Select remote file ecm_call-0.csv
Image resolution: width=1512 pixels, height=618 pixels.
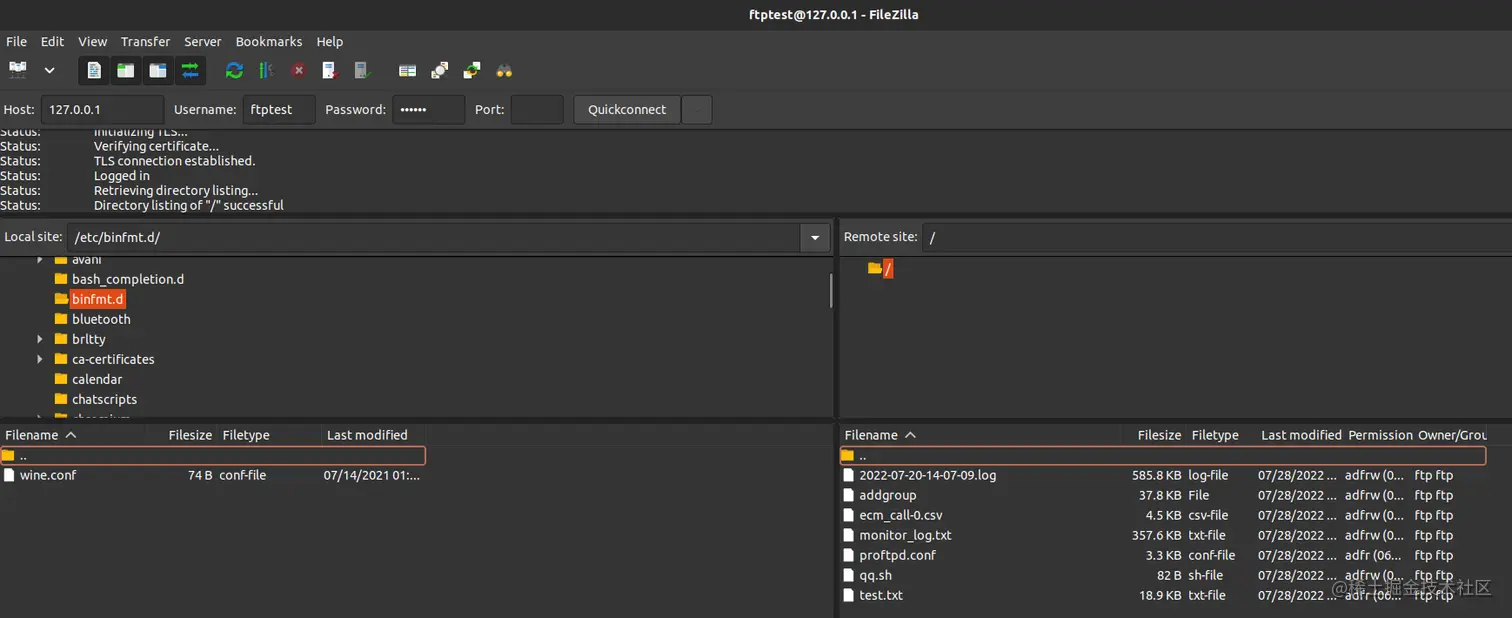[x=1163, y=515]
